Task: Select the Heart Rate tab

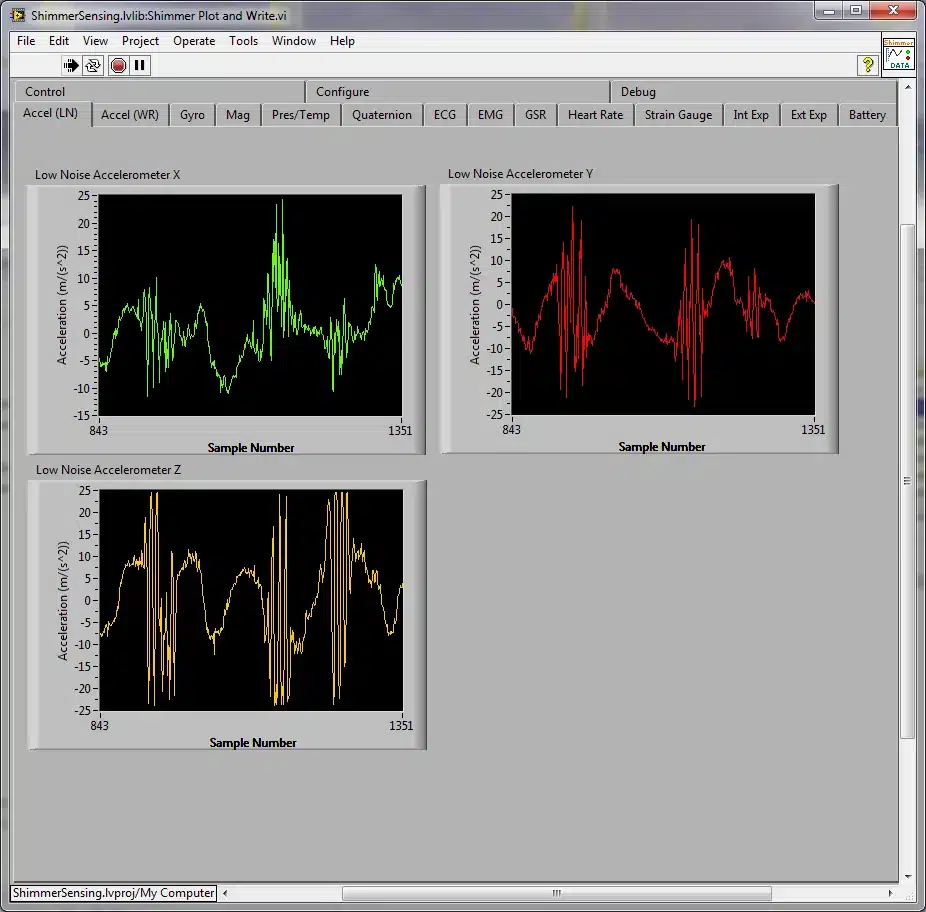Action: point(595,115)
